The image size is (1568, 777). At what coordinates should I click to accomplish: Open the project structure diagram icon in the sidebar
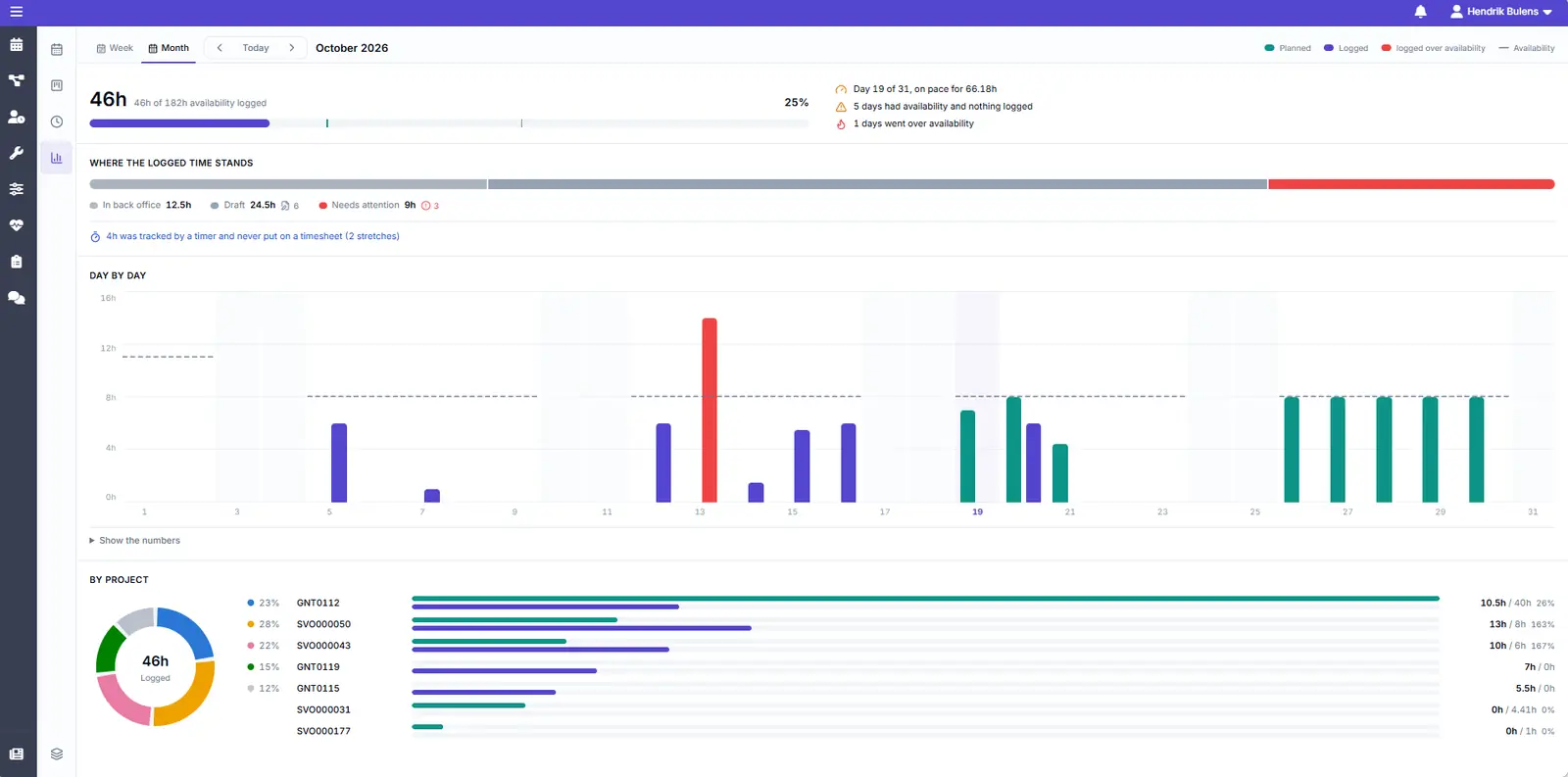pos(17,80)
